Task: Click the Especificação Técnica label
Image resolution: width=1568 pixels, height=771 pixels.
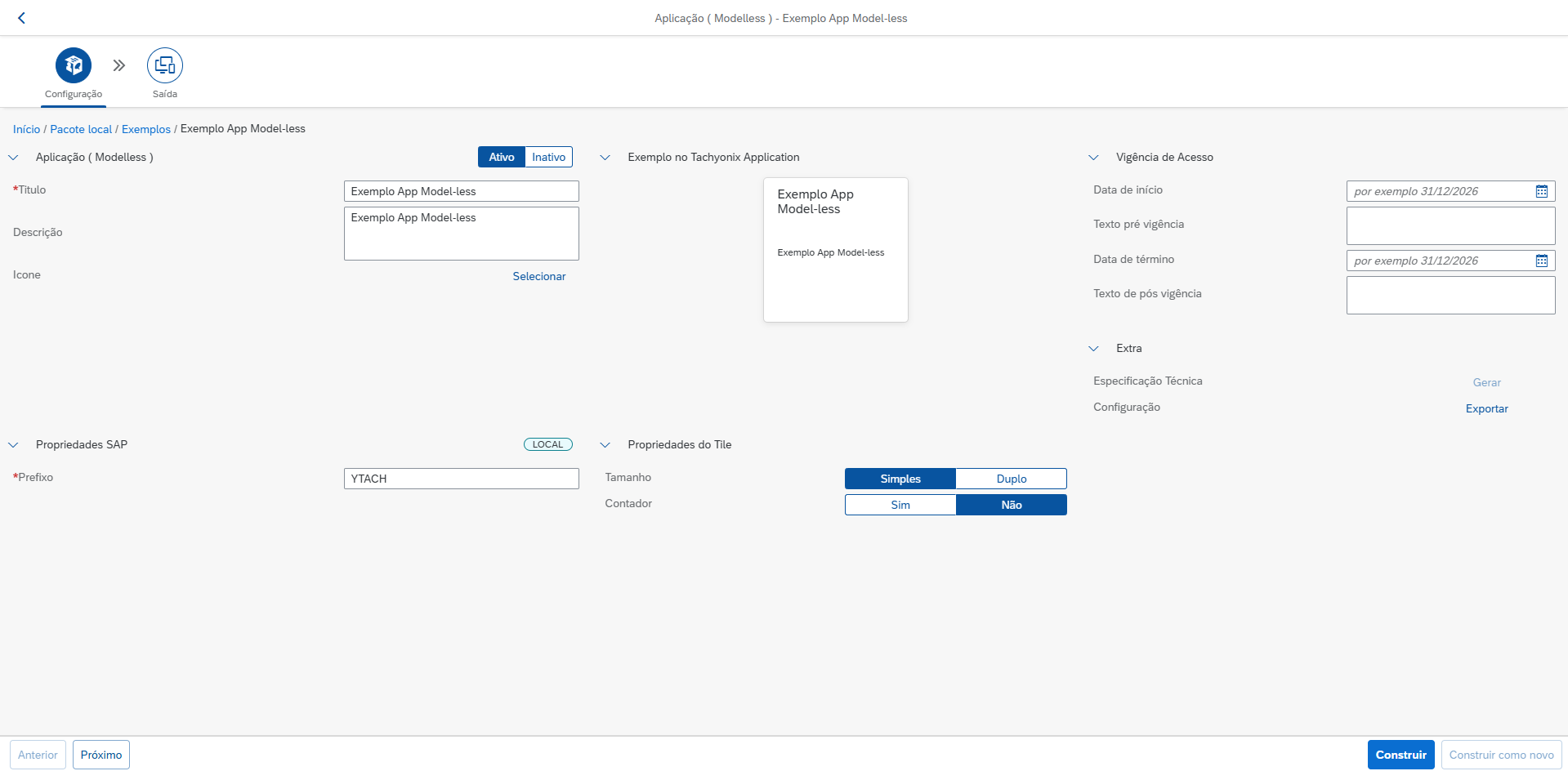Action: click(1148, 381)
